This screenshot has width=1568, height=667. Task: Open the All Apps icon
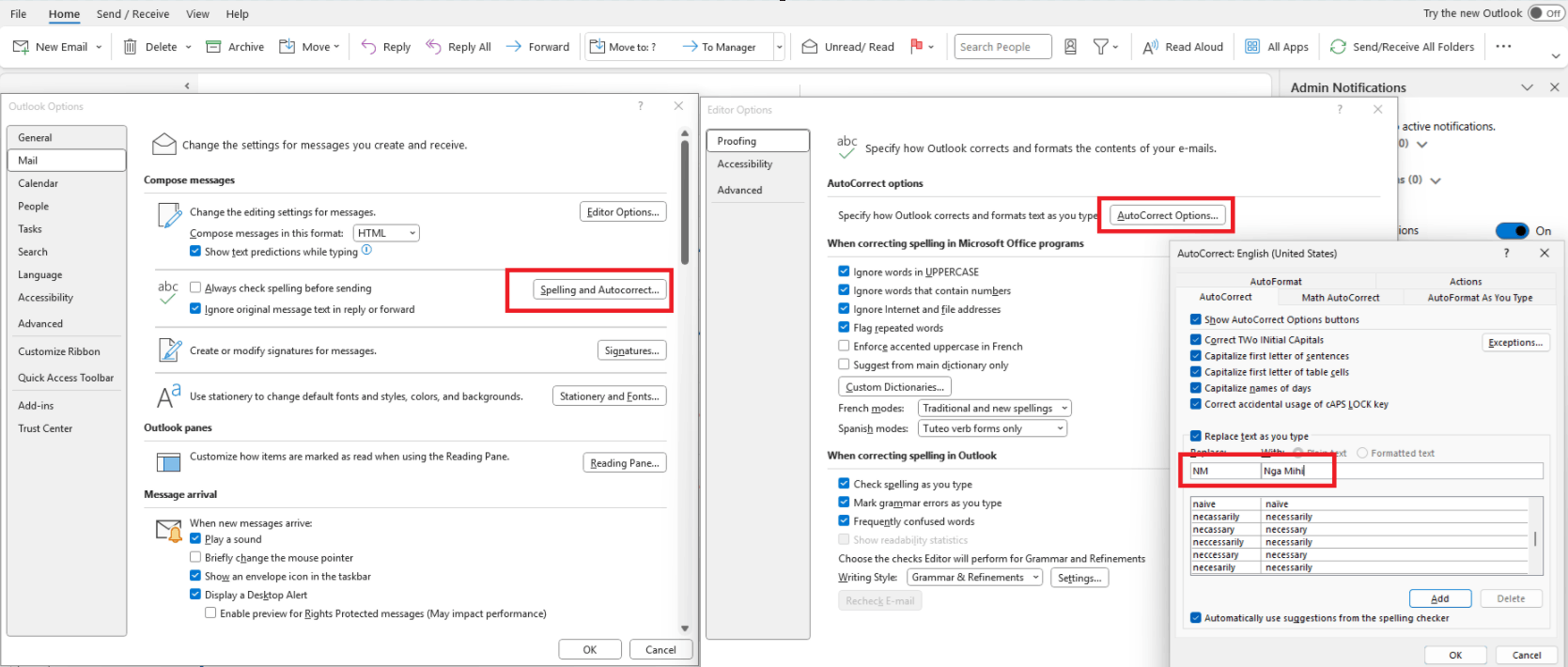click(1252, 46)
